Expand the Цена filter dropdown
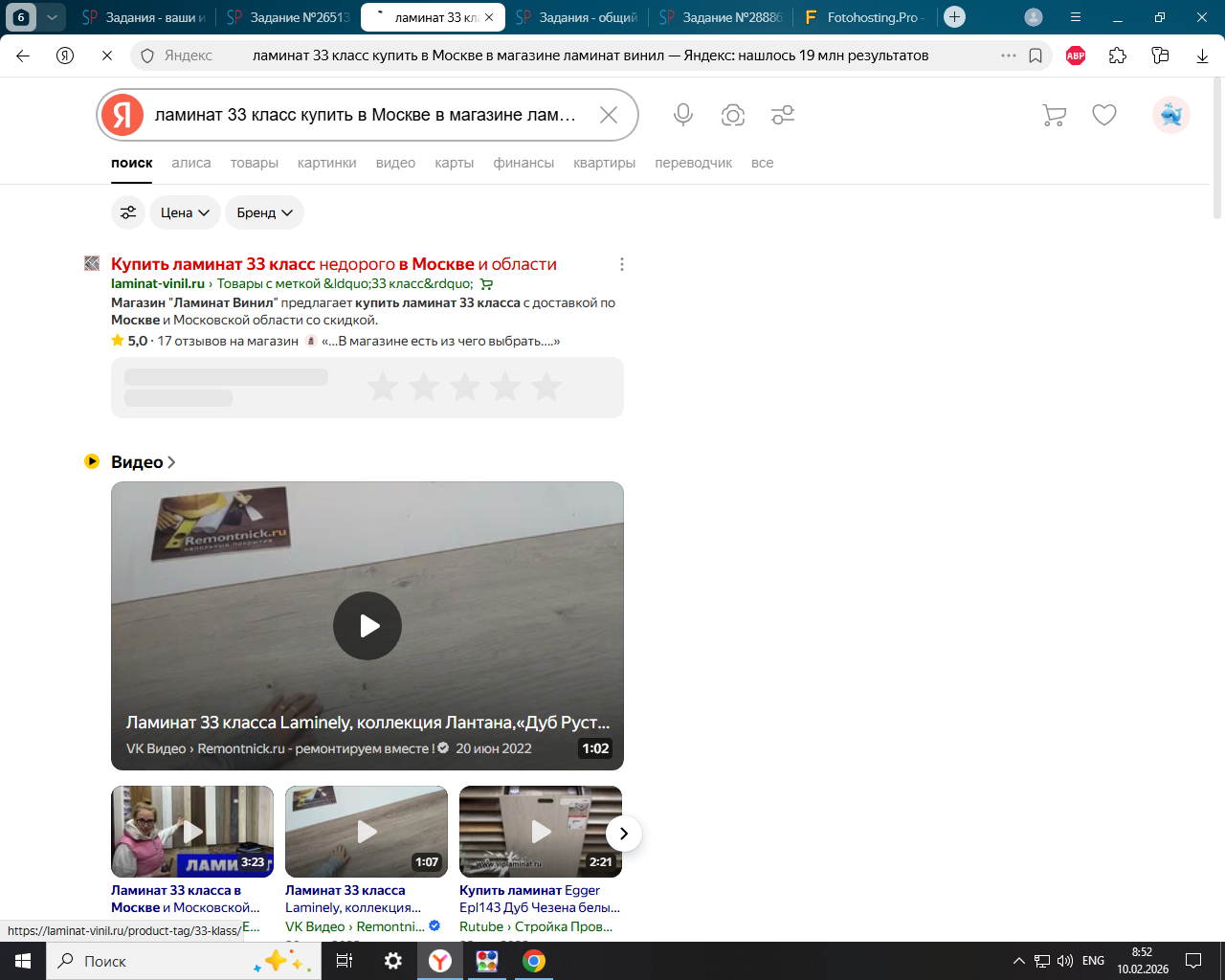1225x980 pixels. point(185,212)
